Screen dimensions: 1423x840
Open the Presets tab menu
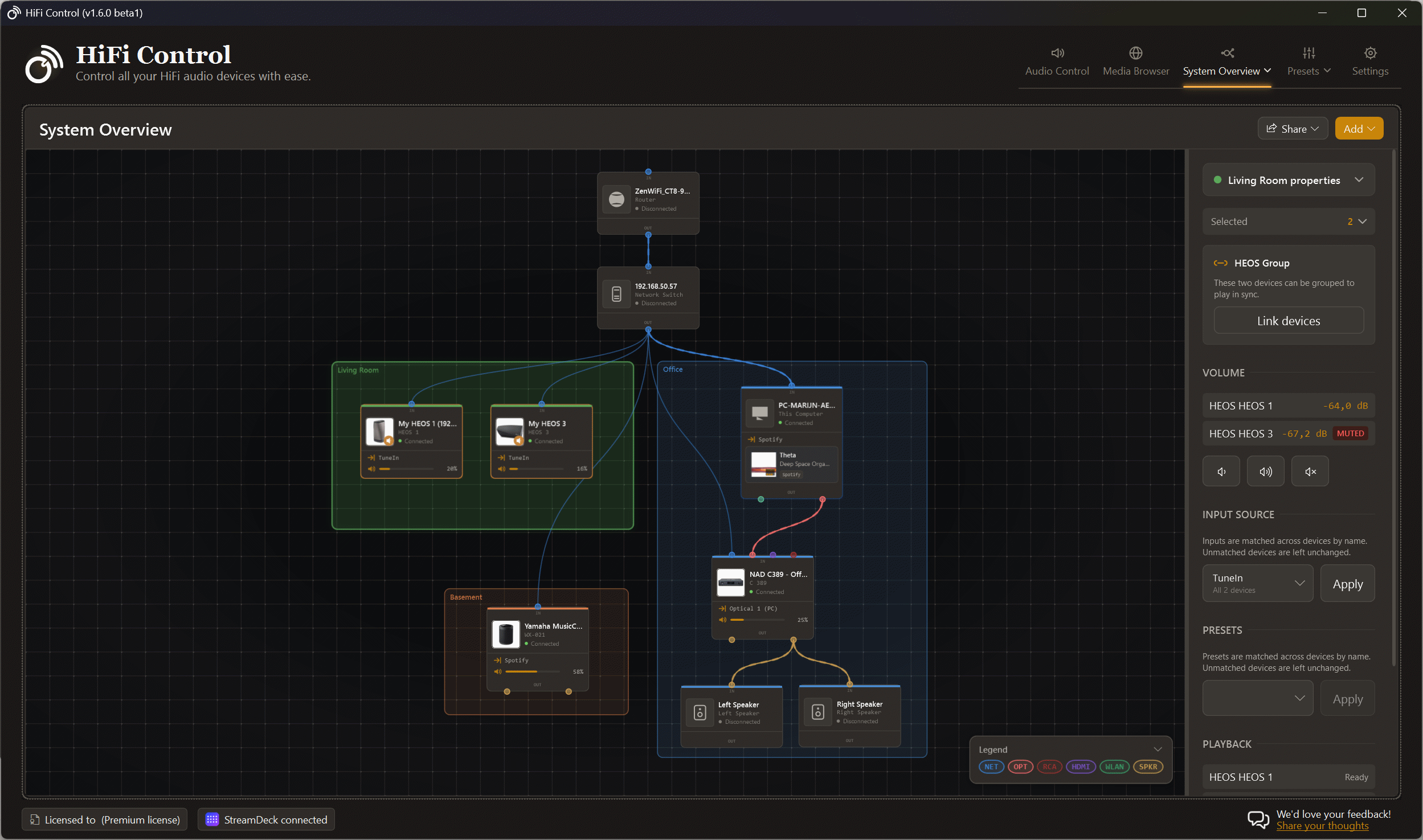tap(1308, 63)
